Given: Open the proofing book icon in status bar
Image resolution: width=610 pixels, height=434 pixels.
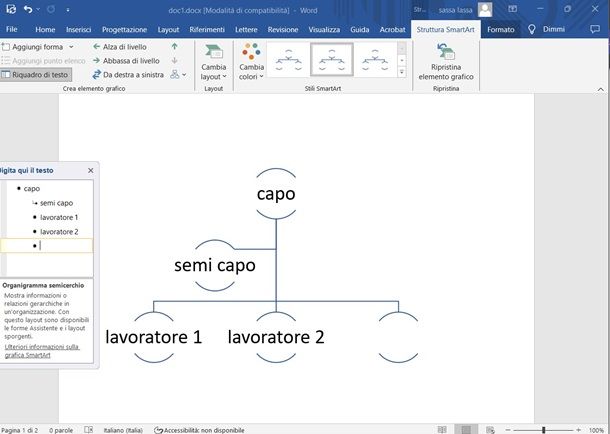Looking at the screenshot, I should click(88, 430).
